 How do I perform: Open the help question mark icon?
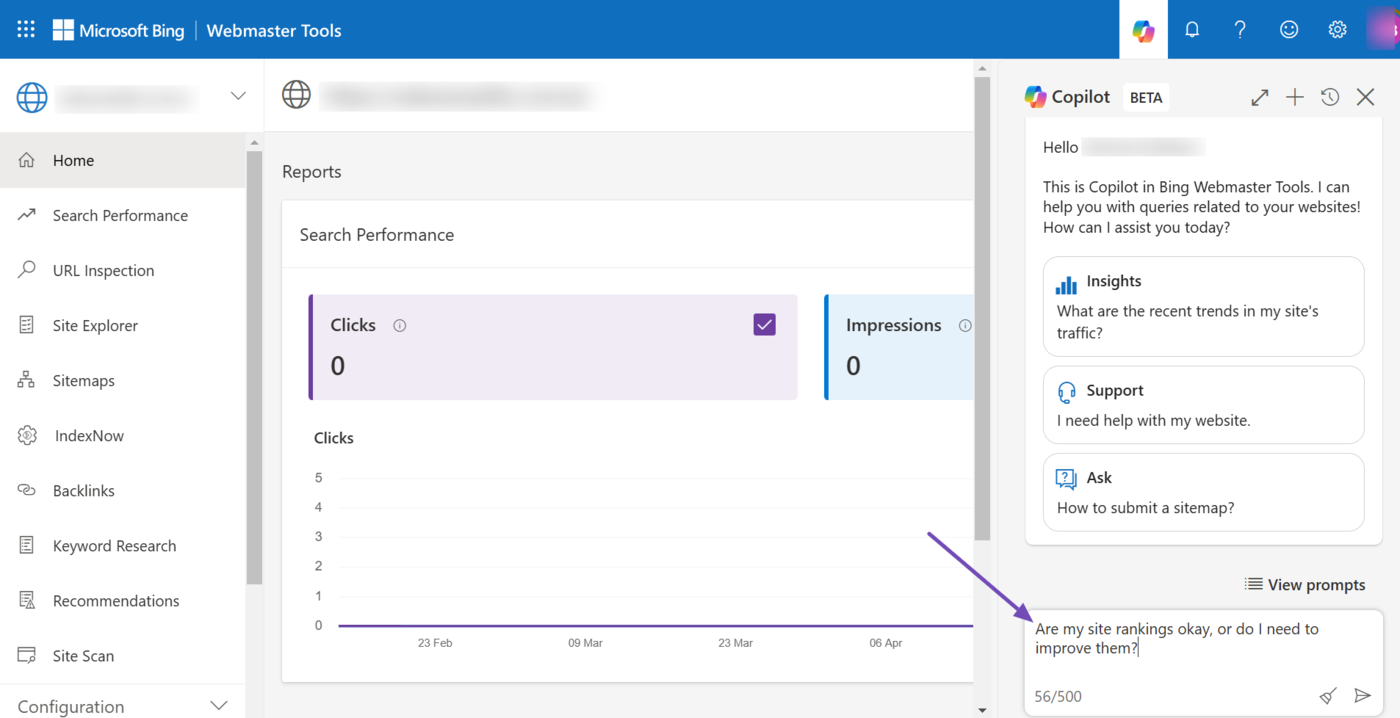point(1240,30)
